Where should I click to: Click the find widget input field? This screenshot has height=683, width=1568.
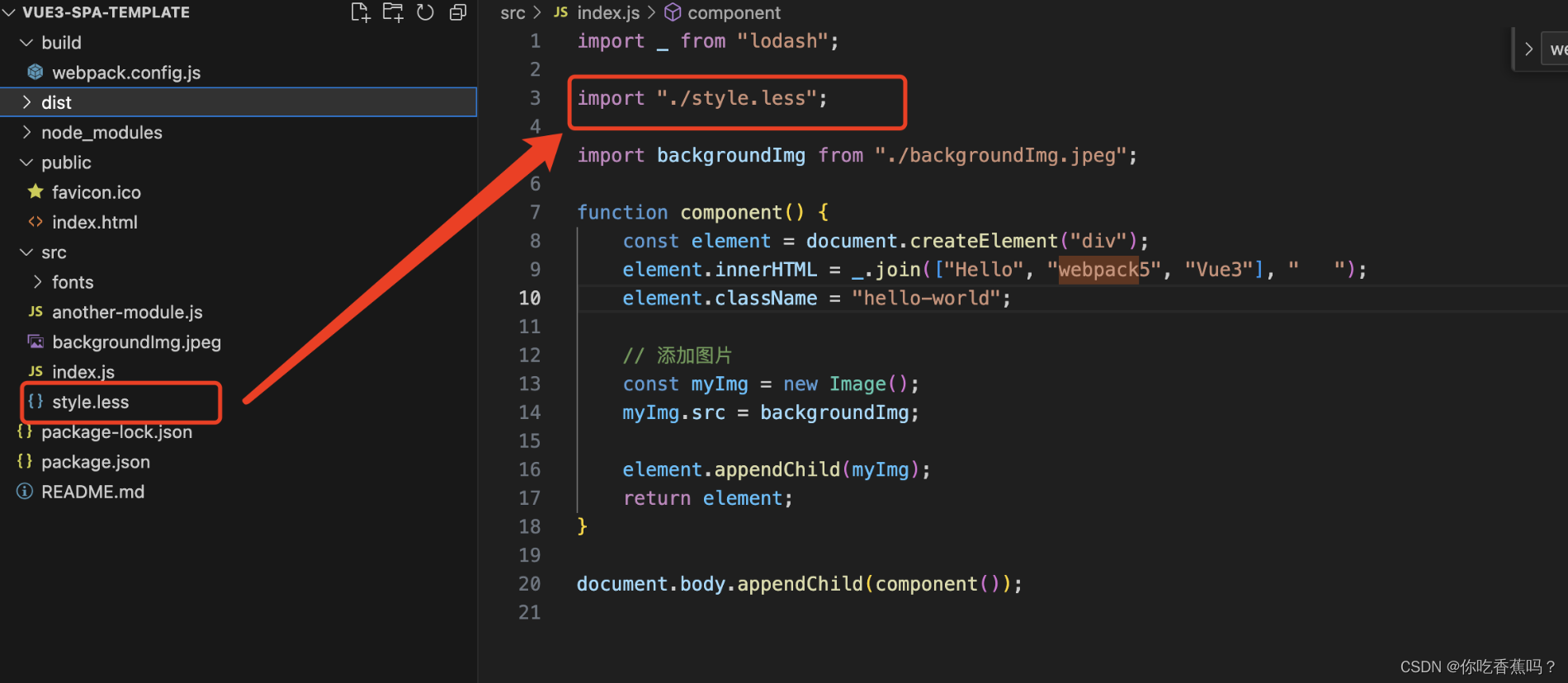1556,49
